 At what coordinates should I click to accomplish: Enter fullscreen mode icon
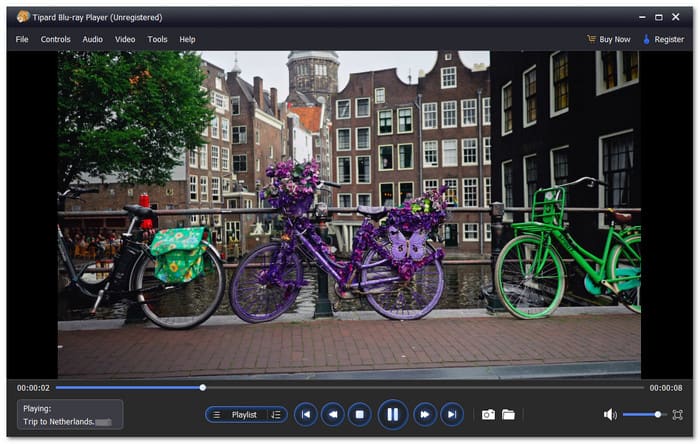coord(678,414)
